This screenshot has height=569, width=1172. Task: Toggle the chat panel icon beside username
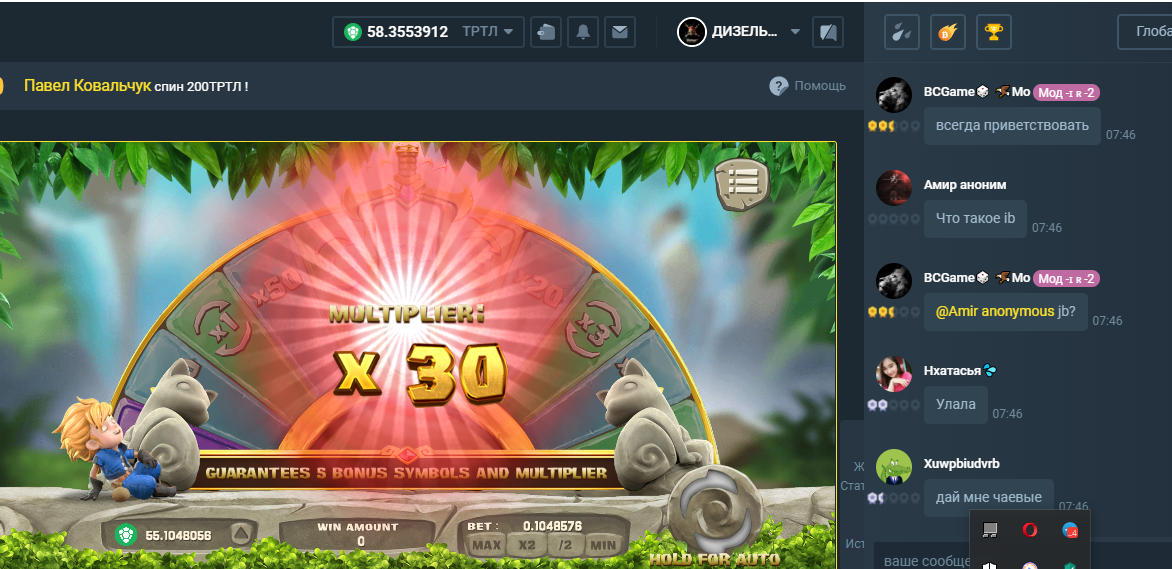point(827,32)
